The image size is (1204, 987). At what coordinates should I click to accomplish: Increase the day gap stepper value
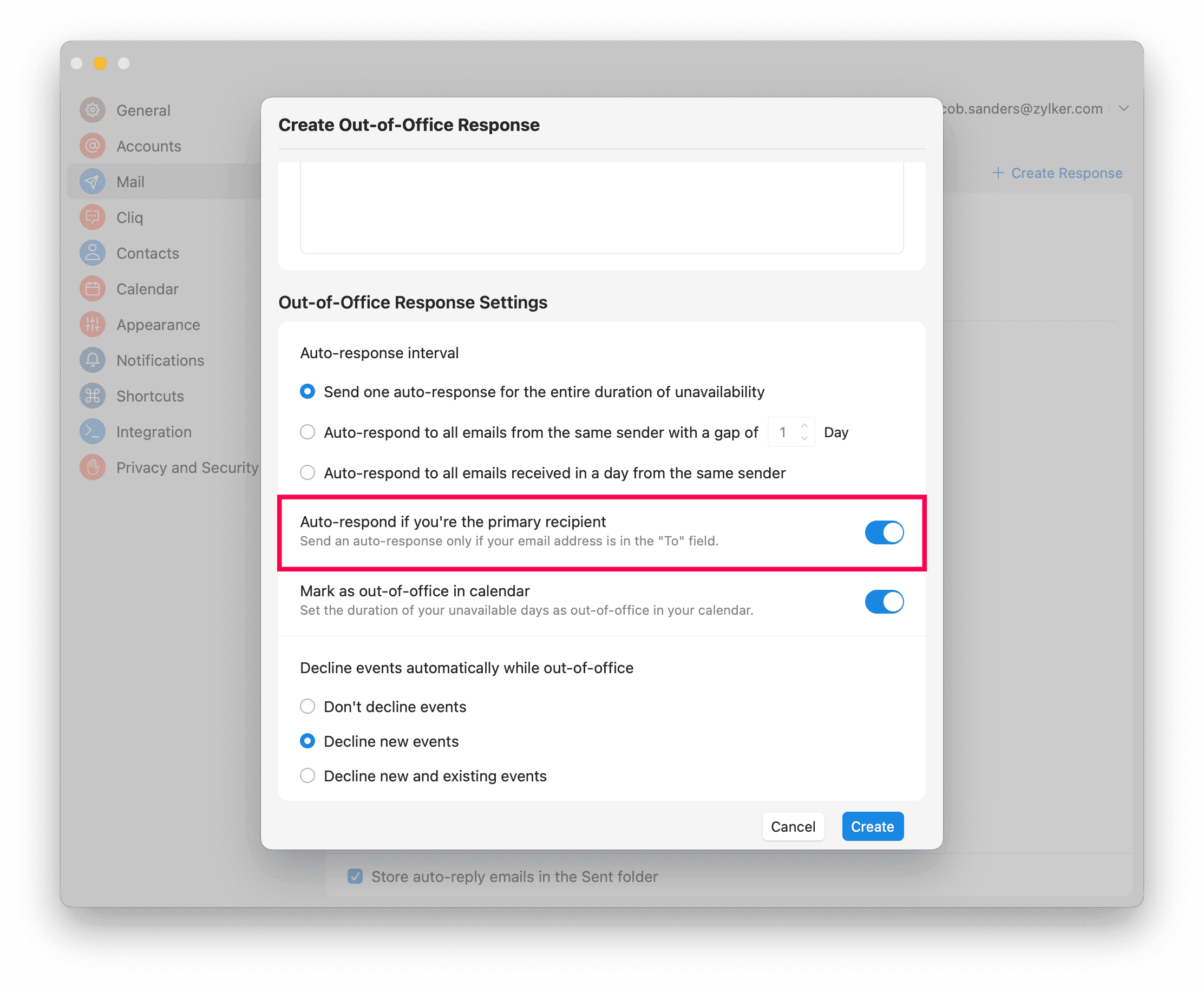coord(804,426)
